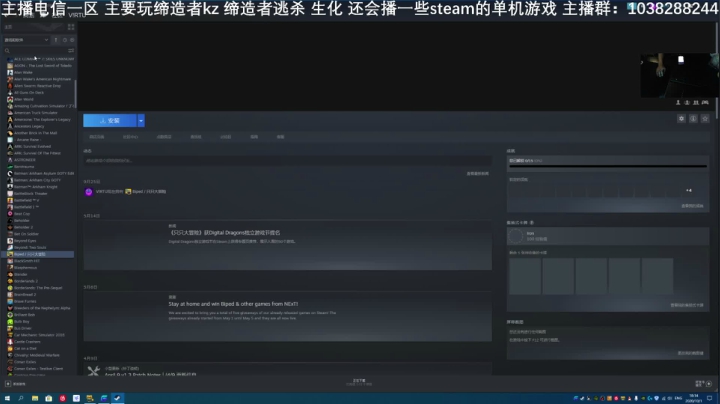Select Batman: Arkham City GOTY
Image resolution: width=720 pixels, height=404 pixels.
point(37,180)
